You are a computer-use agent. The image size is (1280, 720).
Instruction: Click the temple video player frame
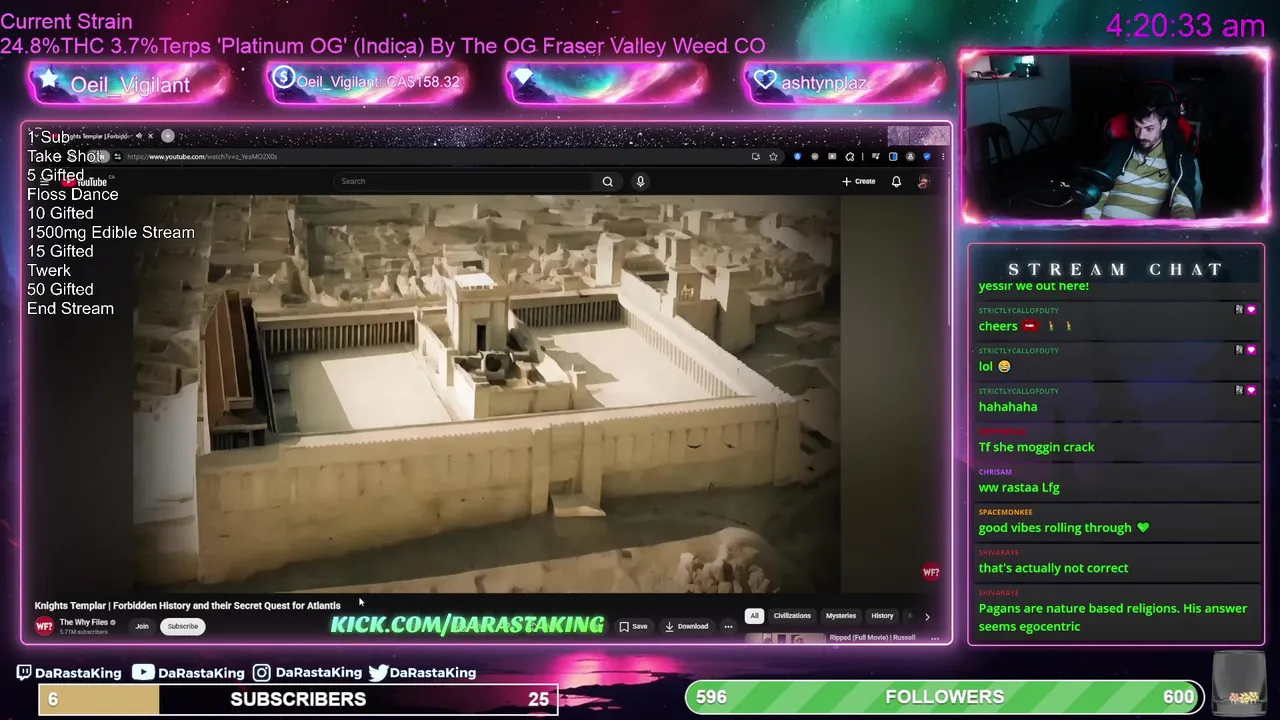(487, 394)
